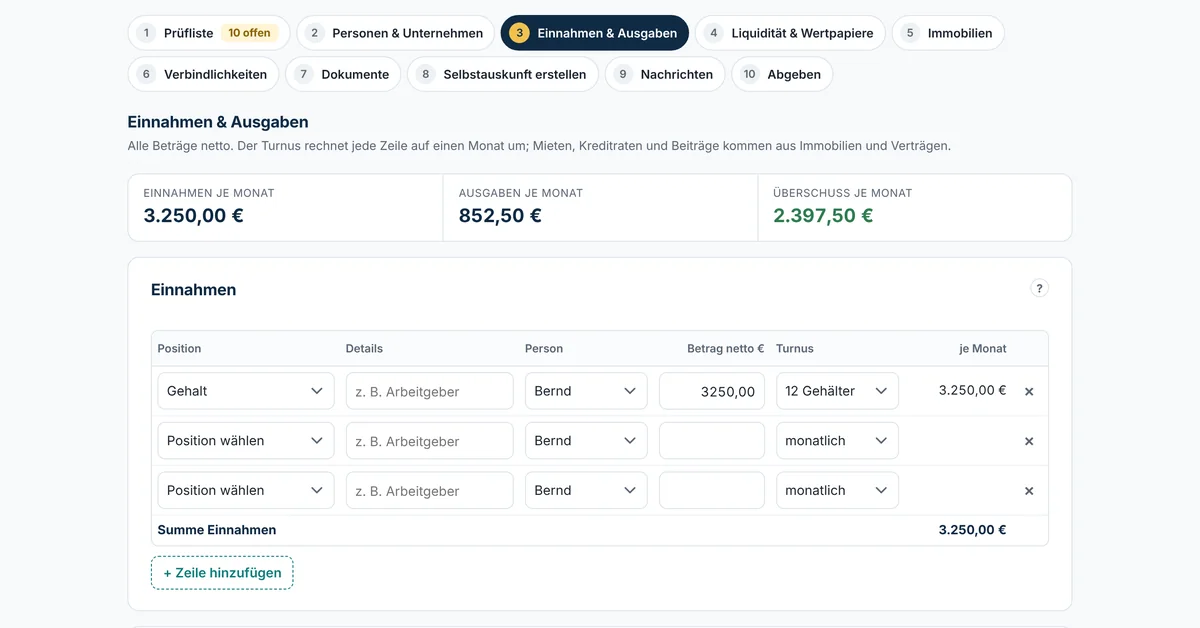1200x628 pixels.
Task: Click the Position column header
Action: (x=179, y=349)
